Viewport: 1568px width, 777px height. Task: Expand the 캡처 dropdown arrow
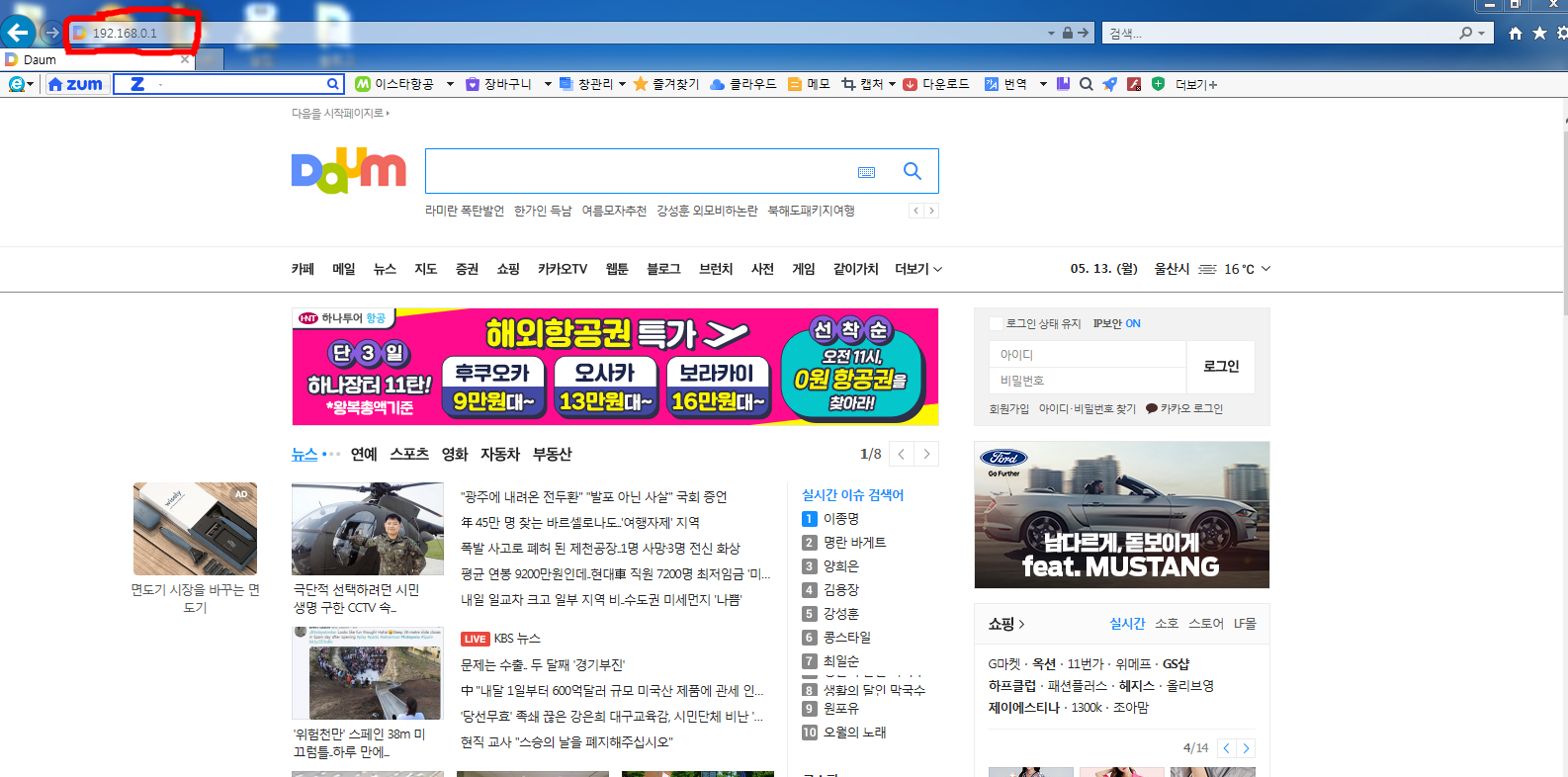(892, 84)
